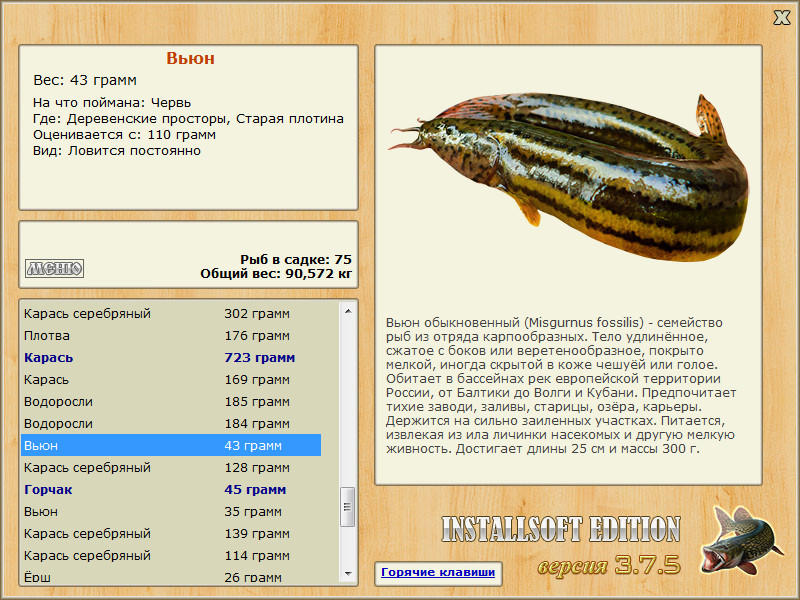Click the Оценивается с: 110 грамм line

124,135
